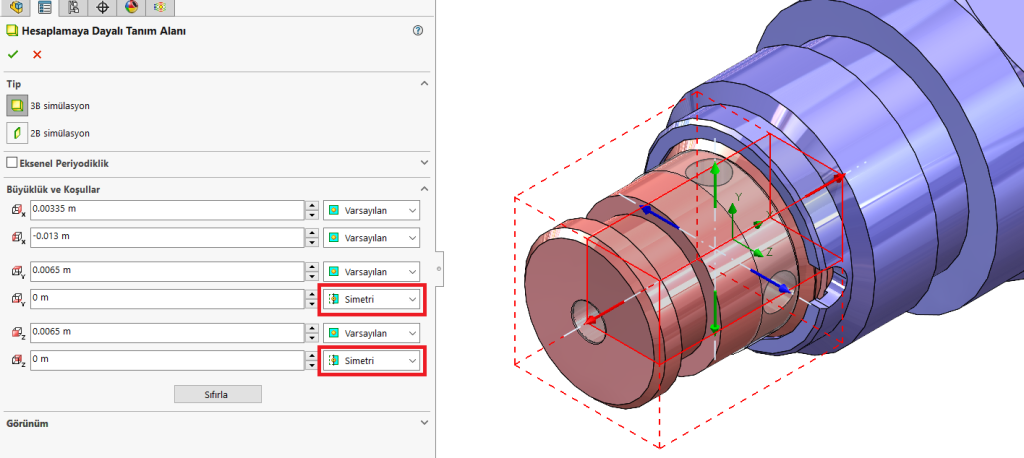1024x458 pixels.
Task: Increase the -0.013 m value with up arrow
Action: (311, 233)
